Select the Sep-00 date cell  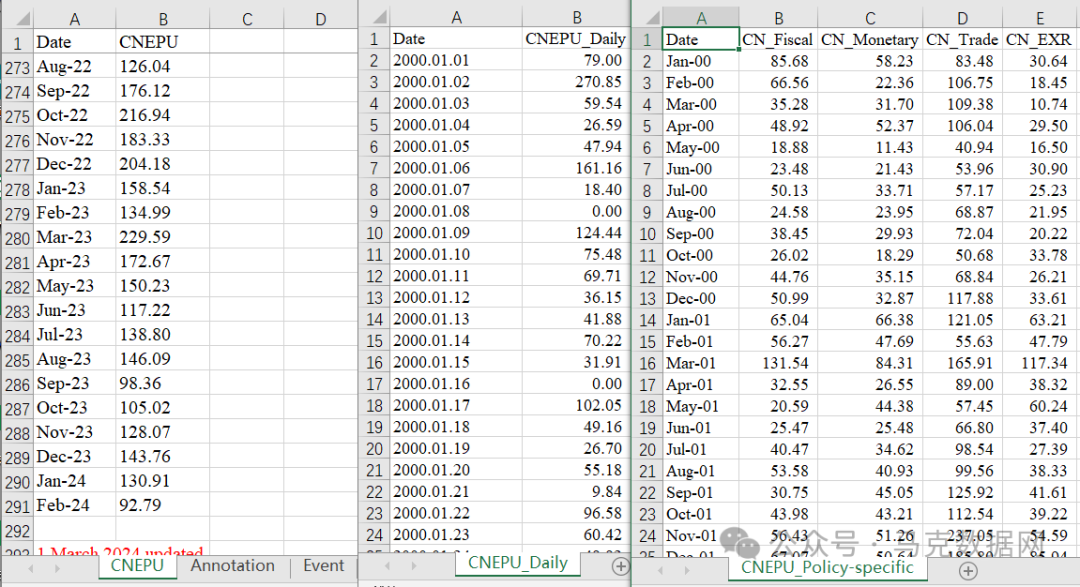pyautogui.click(x=700, y=234)
